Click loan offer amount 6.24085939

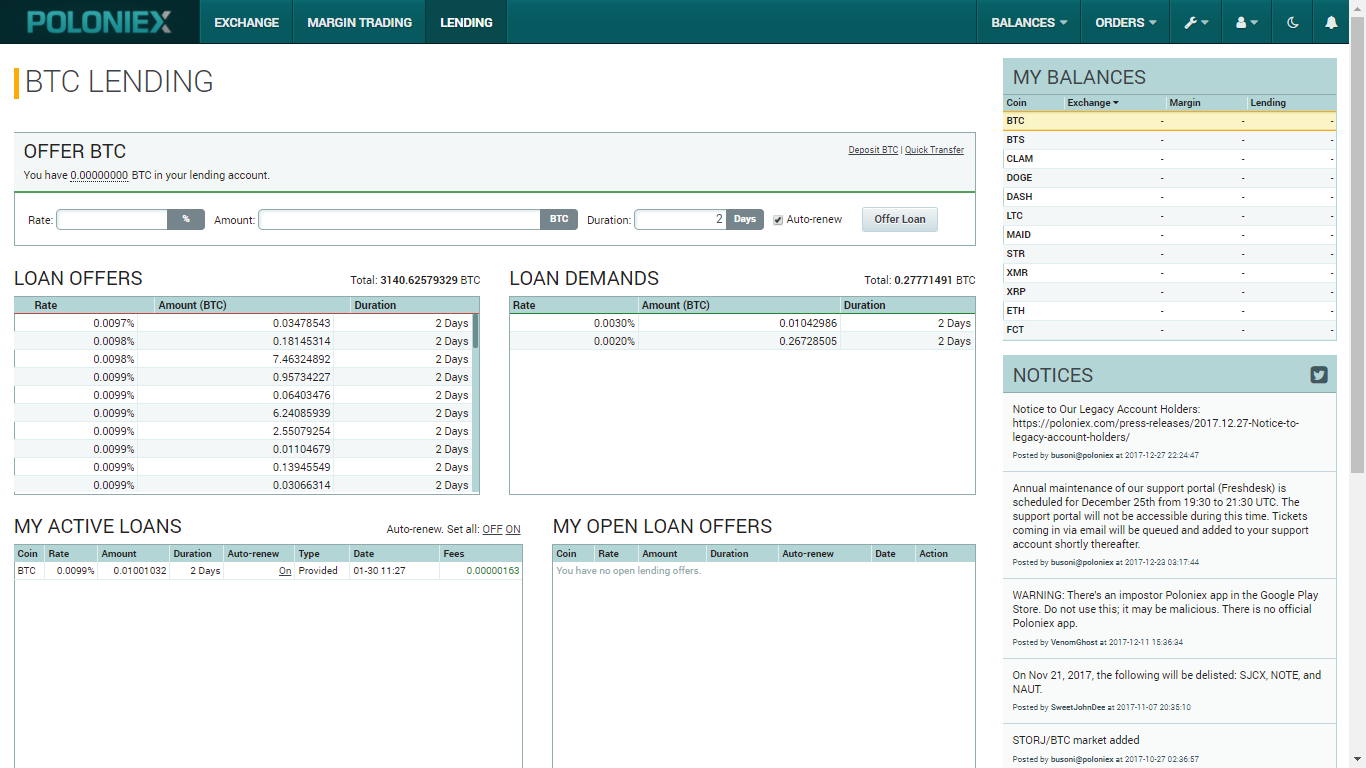click(x=301, y=413)
